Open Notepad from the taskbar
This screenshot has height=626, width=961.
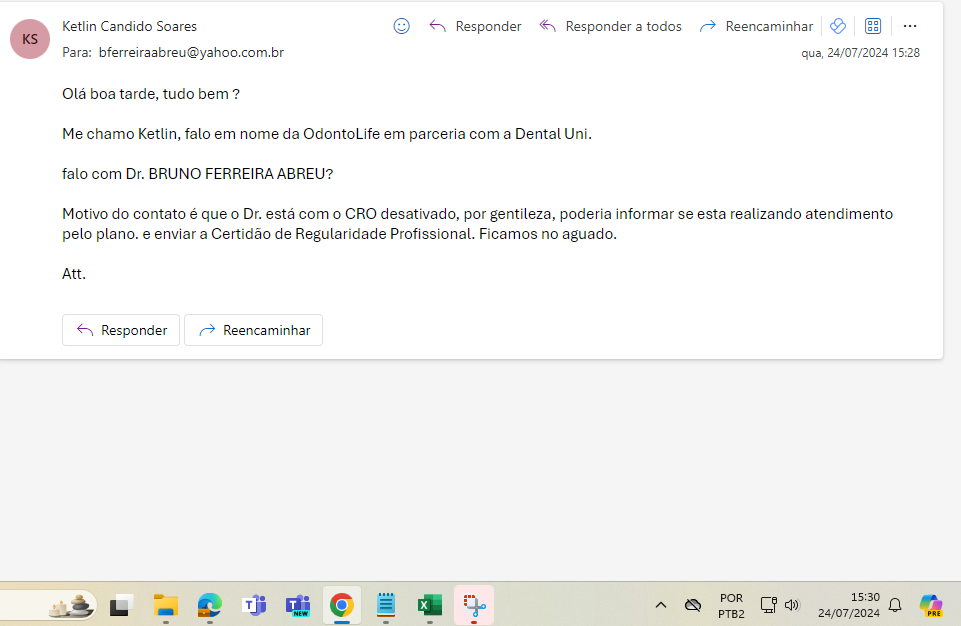tap(386, 606)
